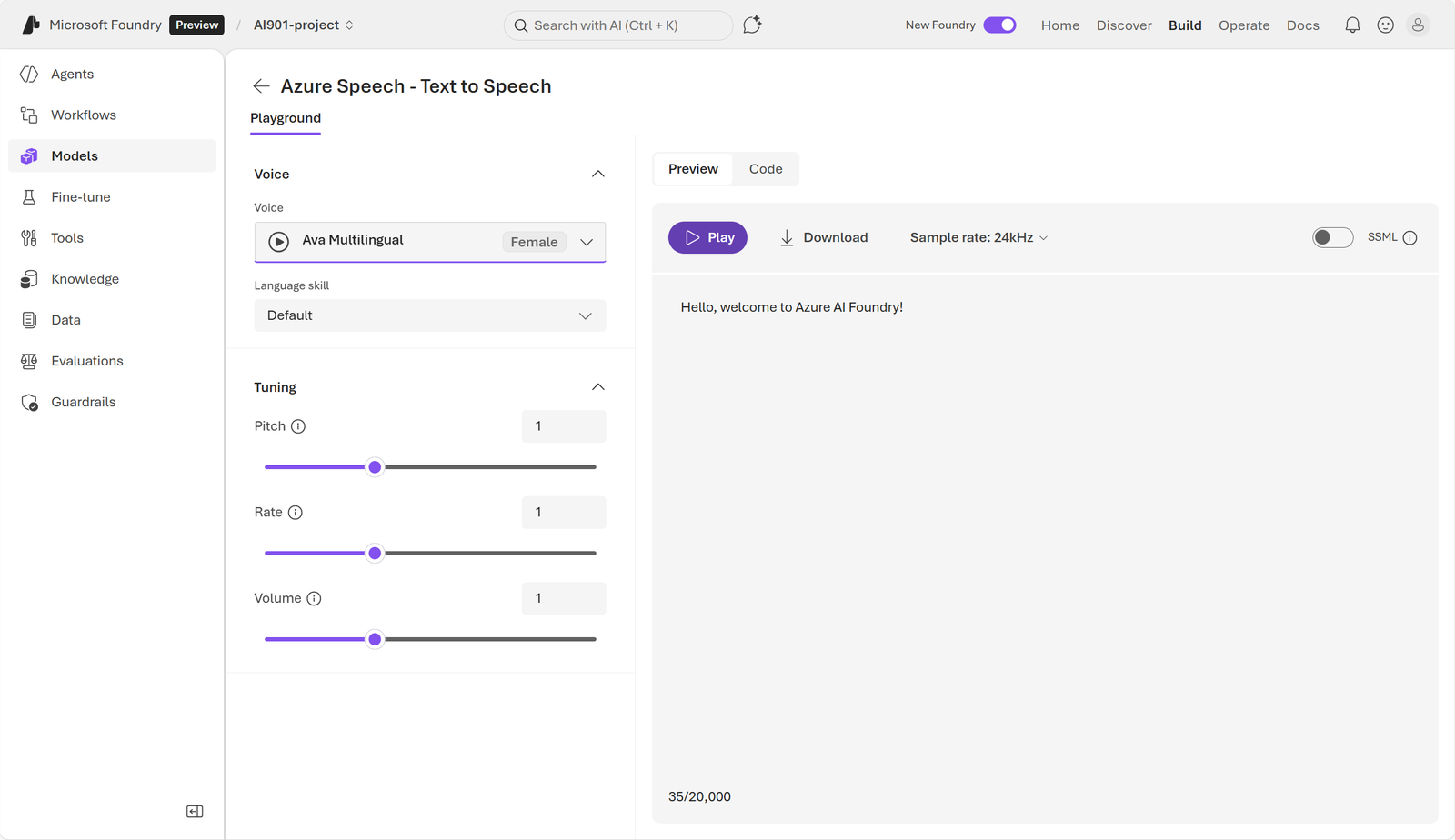Click the Microsoft Foundry logo icon

(x=31, y=25)
